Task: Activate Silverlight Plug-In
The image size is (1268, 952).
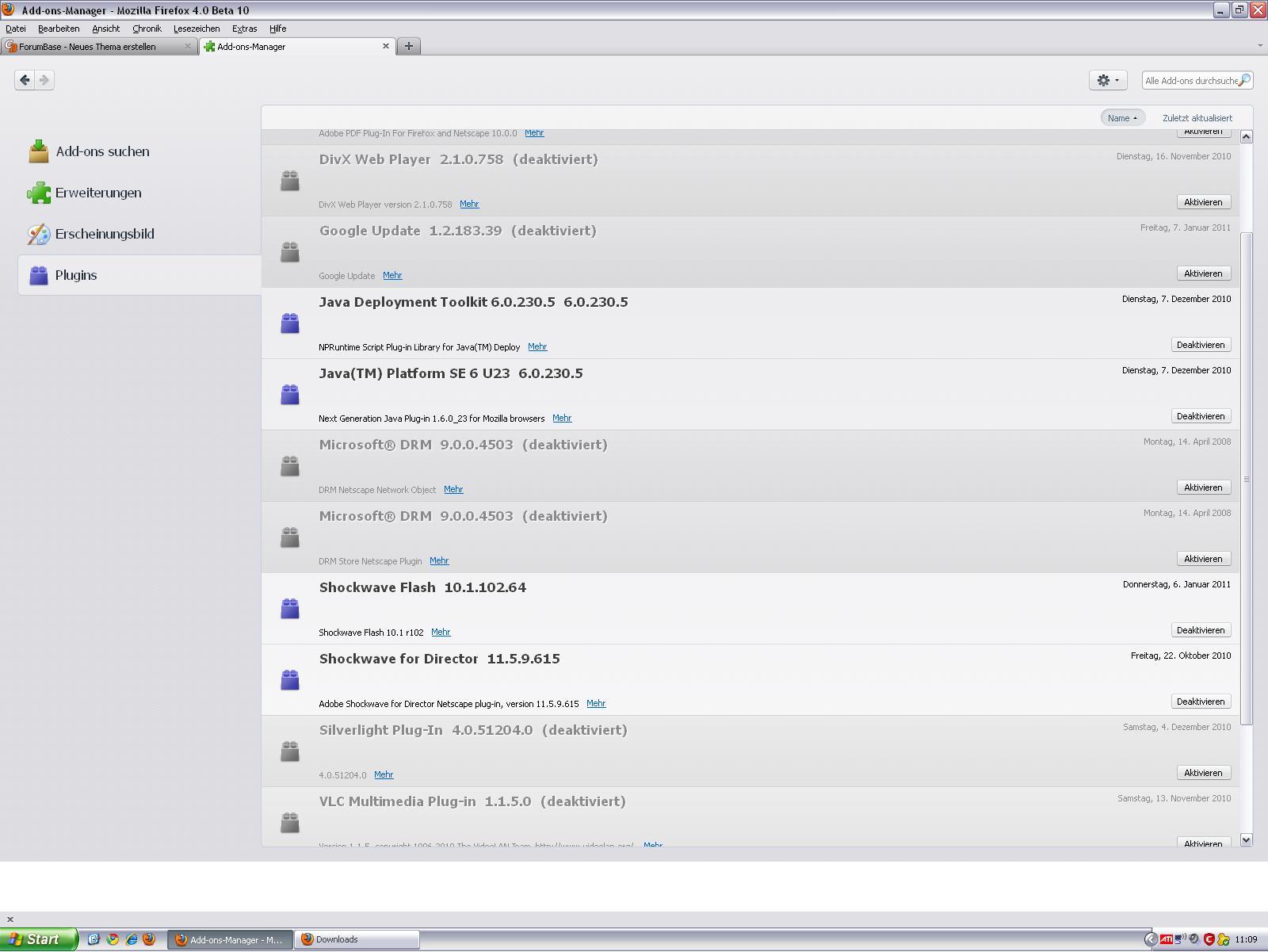Action: tap(1203, 773)
